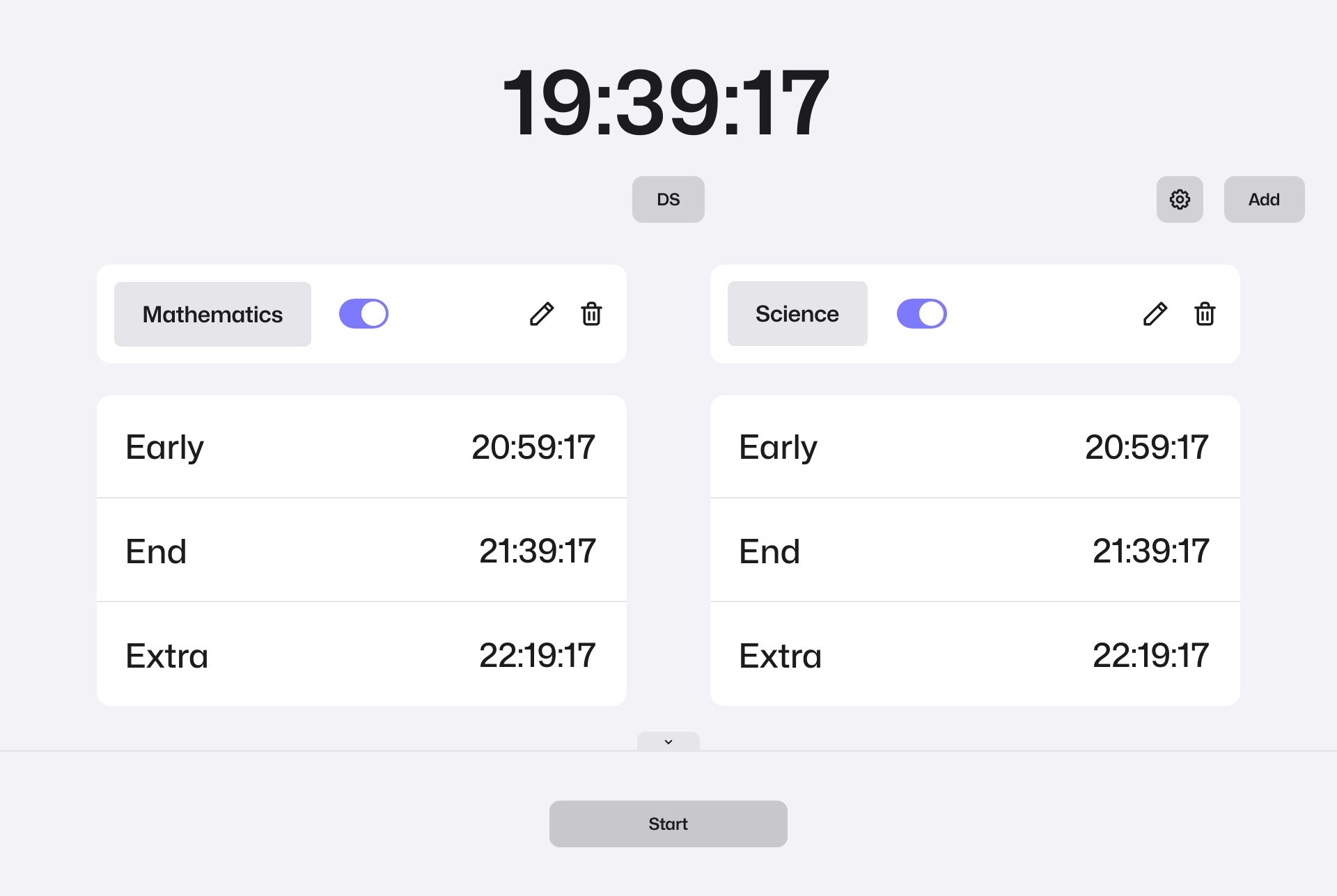Click the Early row under Science
Image resolution: width=1337 pixels, height=896 pixels.
(974, 446)
